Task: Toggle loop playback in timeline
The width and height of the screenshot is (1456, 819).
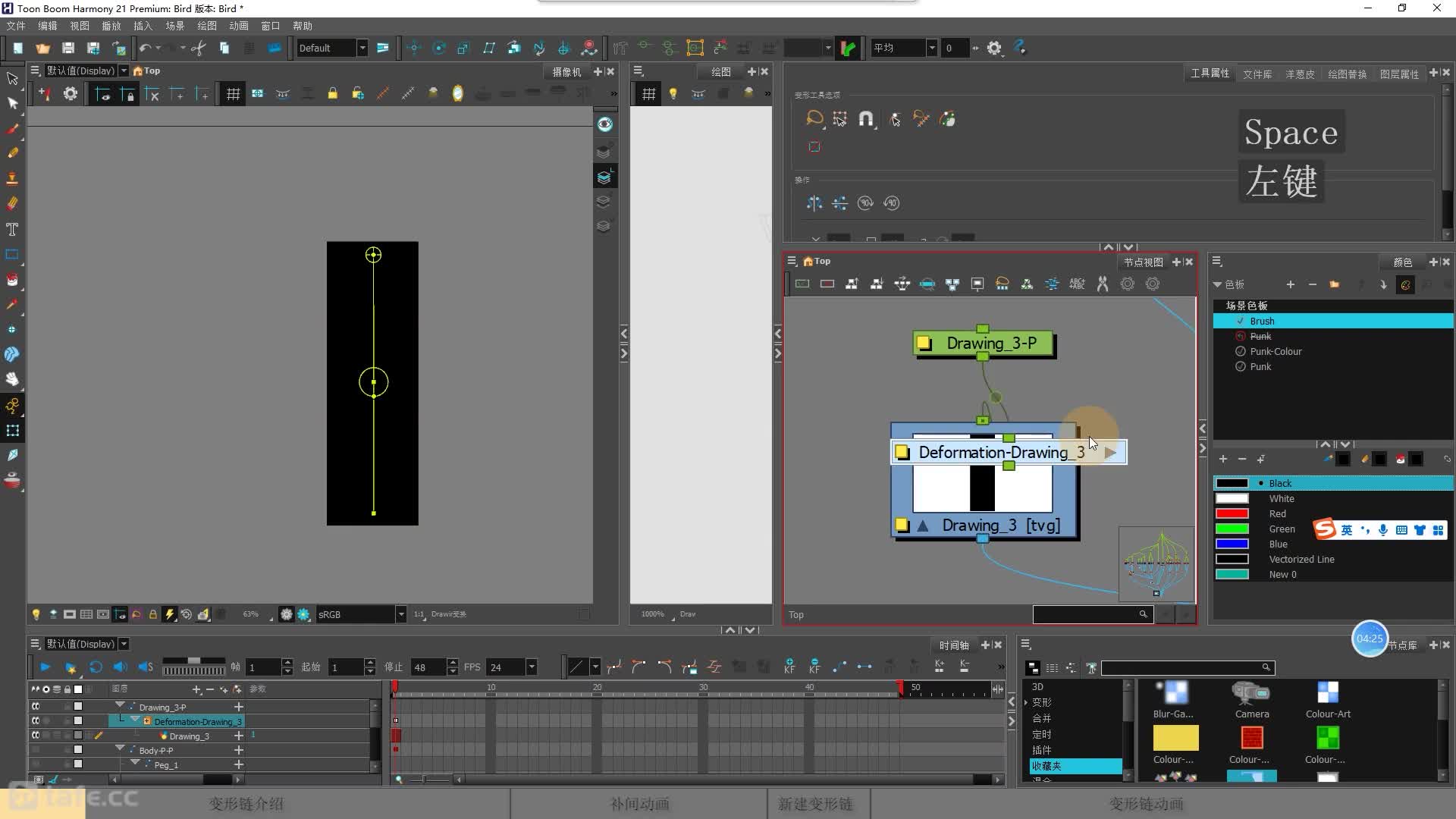Action: 96,667
